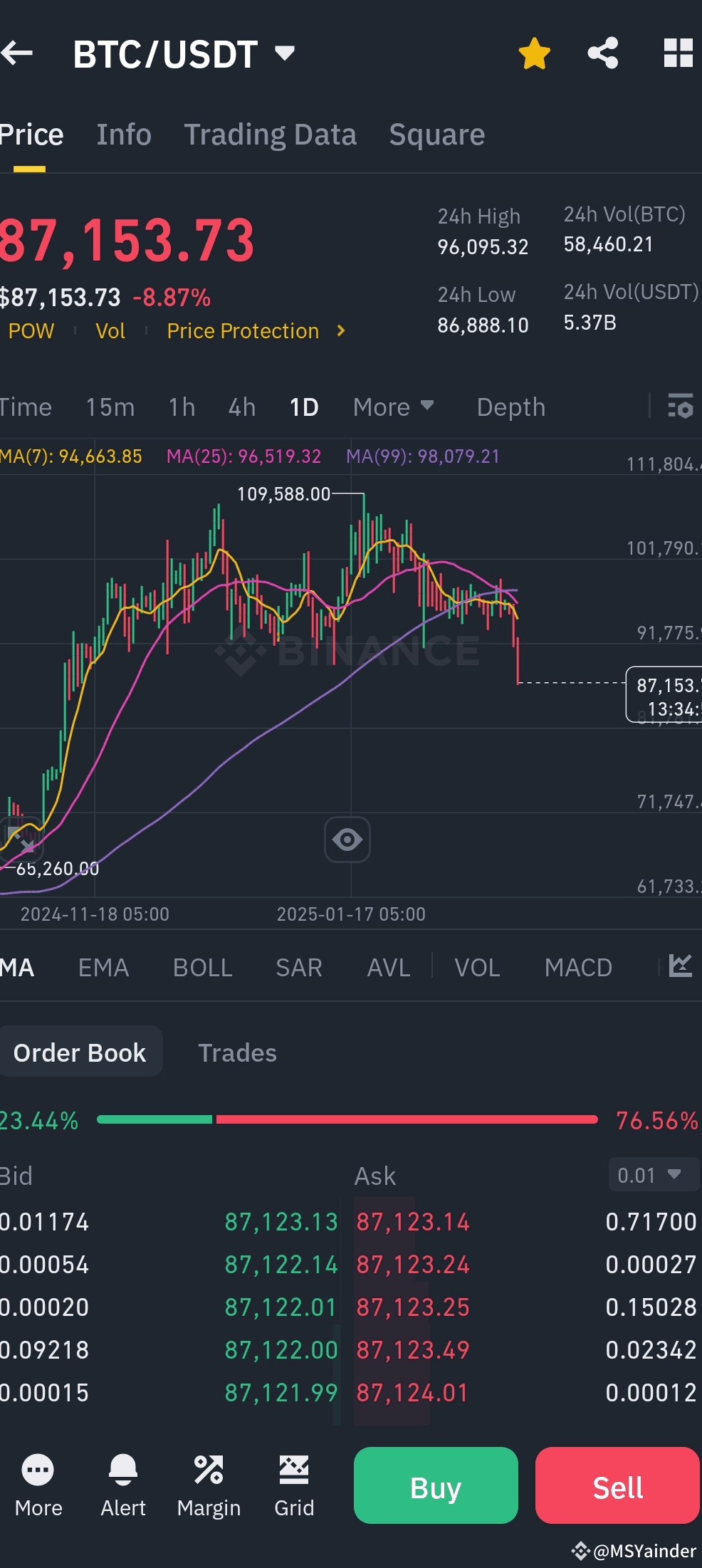The width and height of the screenshot is (702, 1568).
Task: Enable the MA indicator
Action: point(17,968)
